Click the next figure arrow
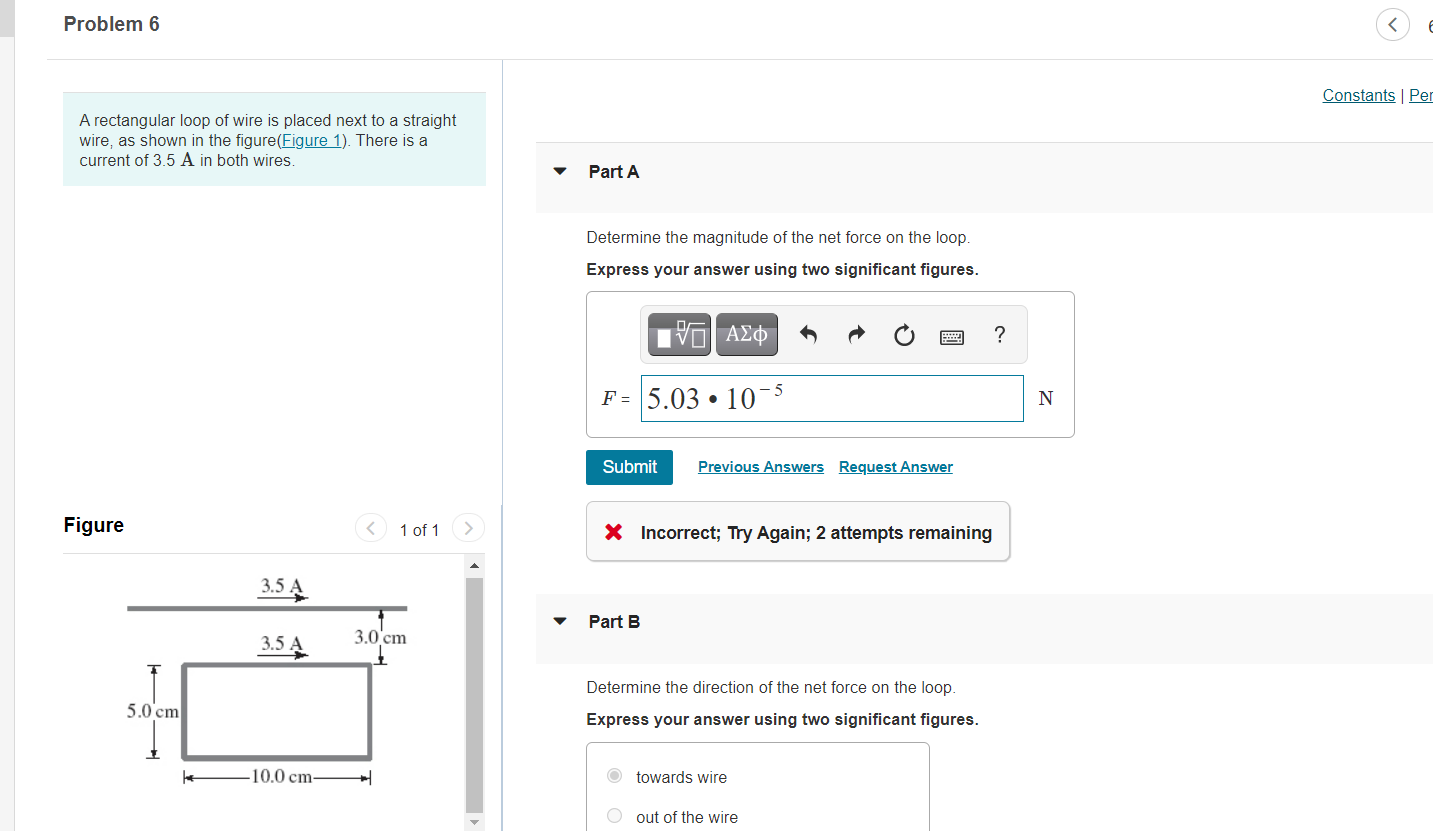 [x=468, y=527]
